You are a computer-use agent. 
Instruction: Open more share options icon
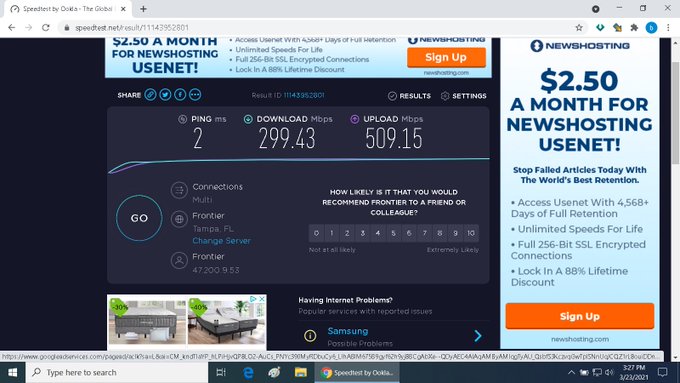[x=195, y=95]
